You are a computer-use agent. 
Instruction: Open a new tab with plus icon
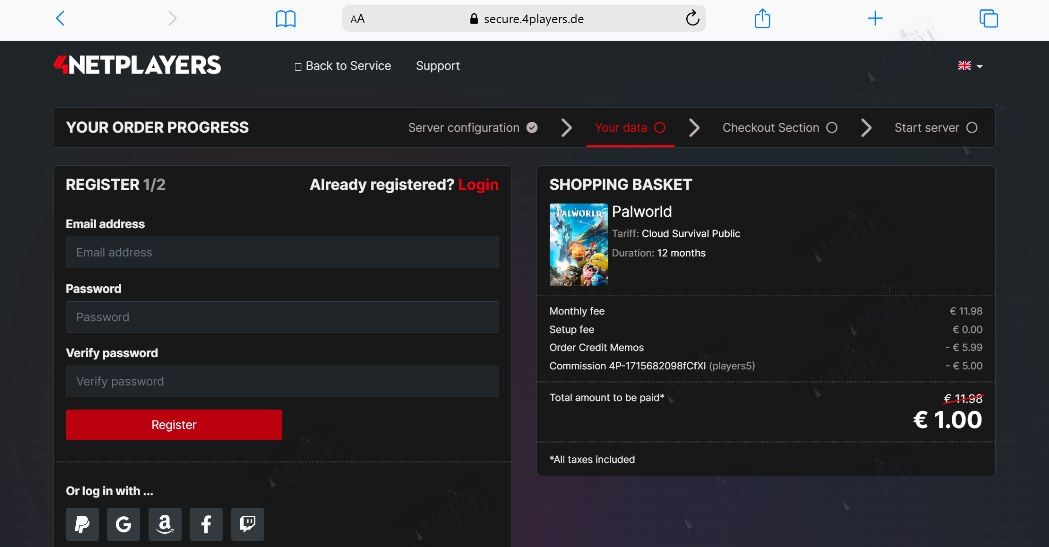click(875, 19)
